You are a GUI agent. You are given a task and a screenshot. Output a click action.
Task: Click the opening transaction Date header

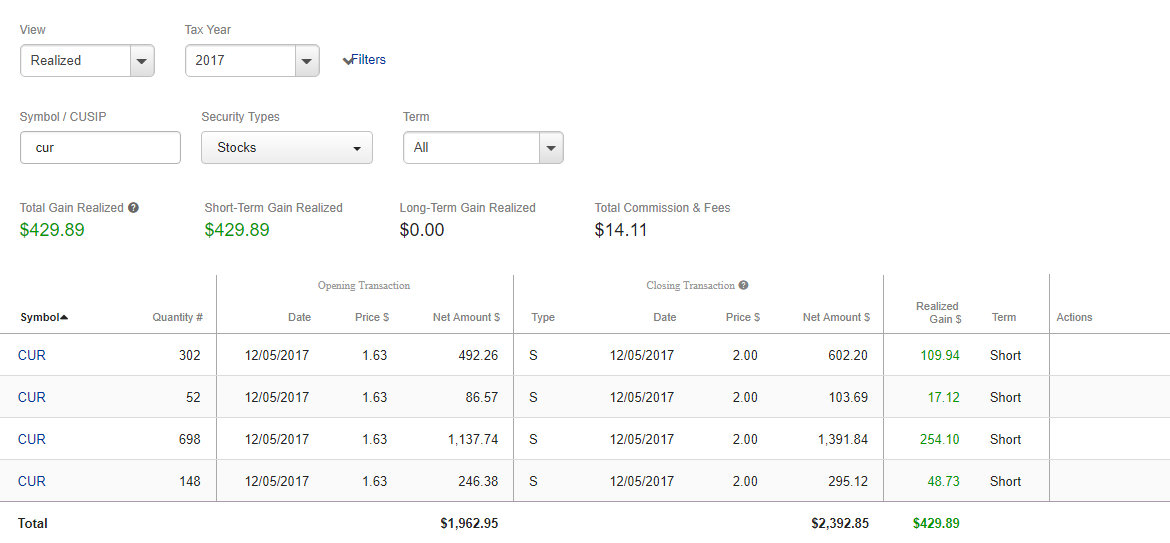[299, 317]
